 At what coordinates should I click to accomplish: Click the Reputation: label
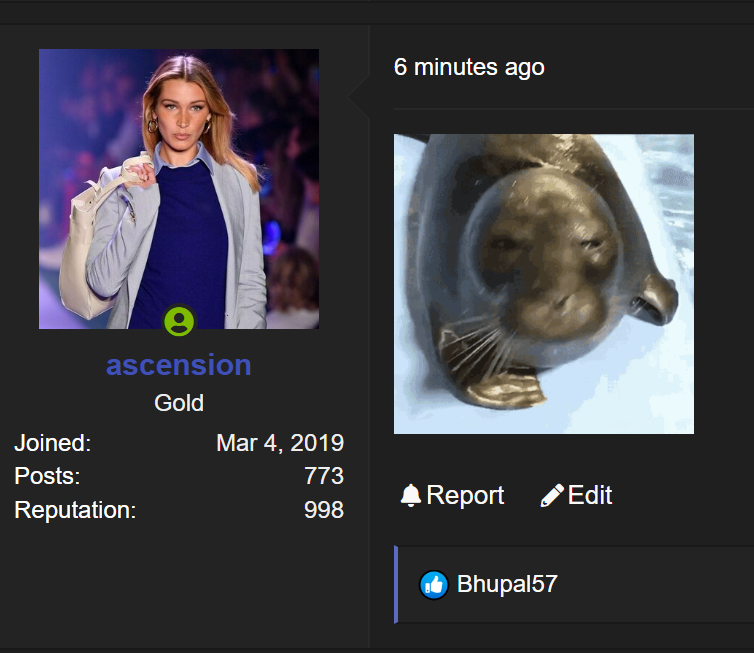(x=75, y=510)
